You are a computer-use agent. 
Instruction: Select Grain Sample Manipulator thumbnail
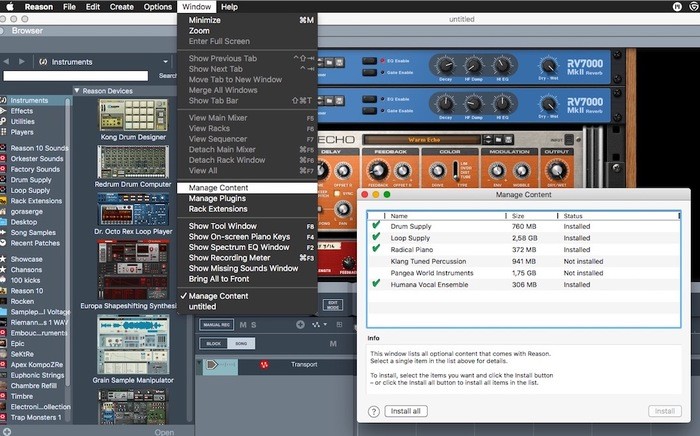pos(133,345)
